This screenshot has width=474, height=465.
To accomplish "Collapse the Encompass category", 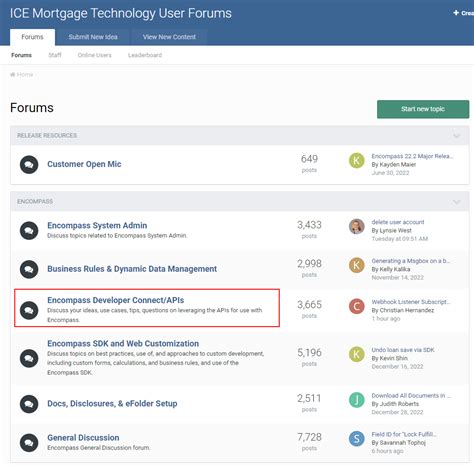I will [457, 202].
